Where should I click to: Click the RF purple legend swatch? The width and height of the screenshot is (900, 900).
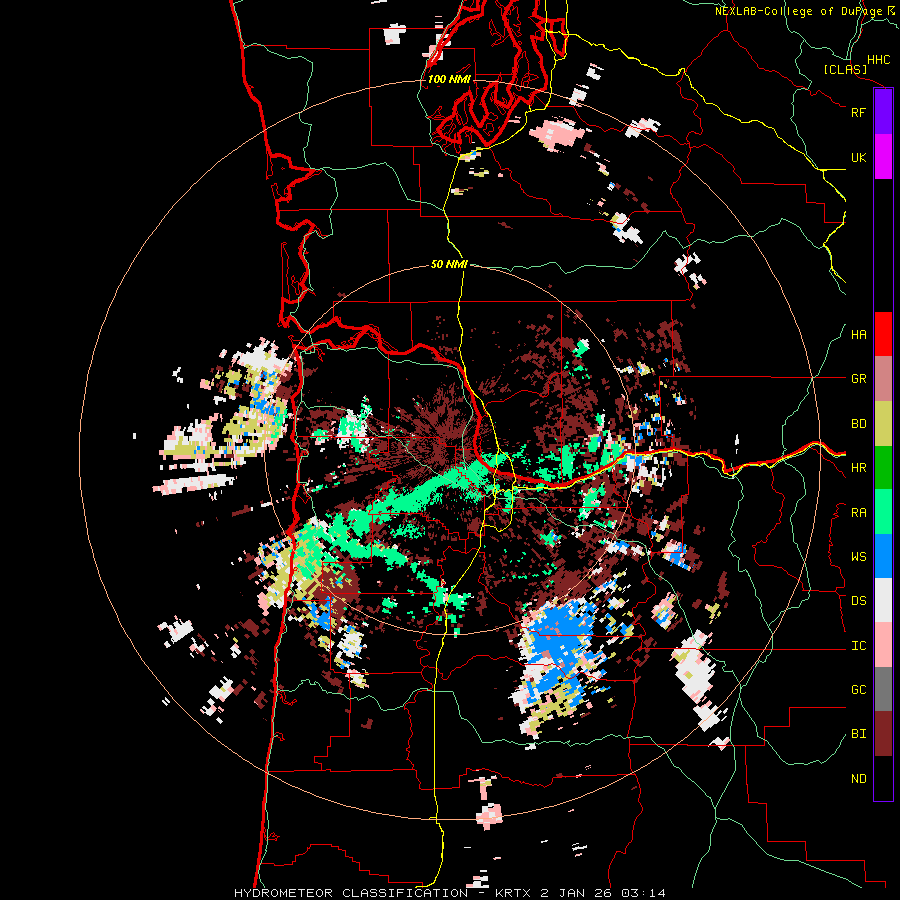[883, 112]
